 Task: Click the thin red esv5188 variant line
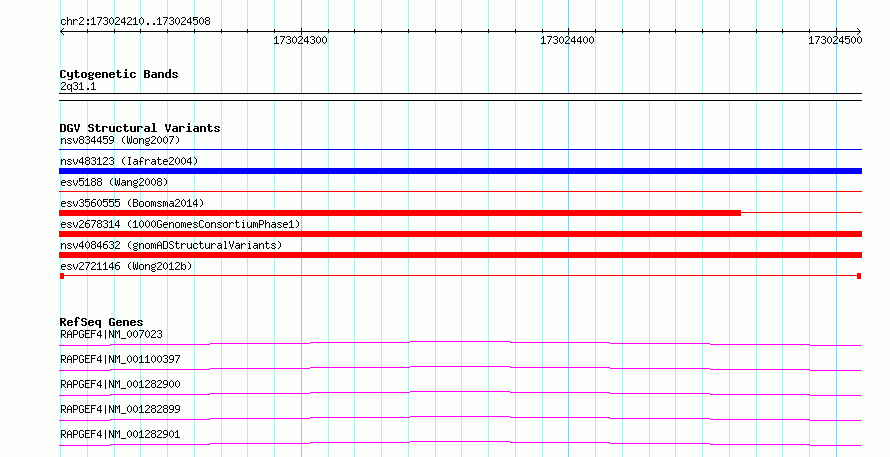coord(460,192)
